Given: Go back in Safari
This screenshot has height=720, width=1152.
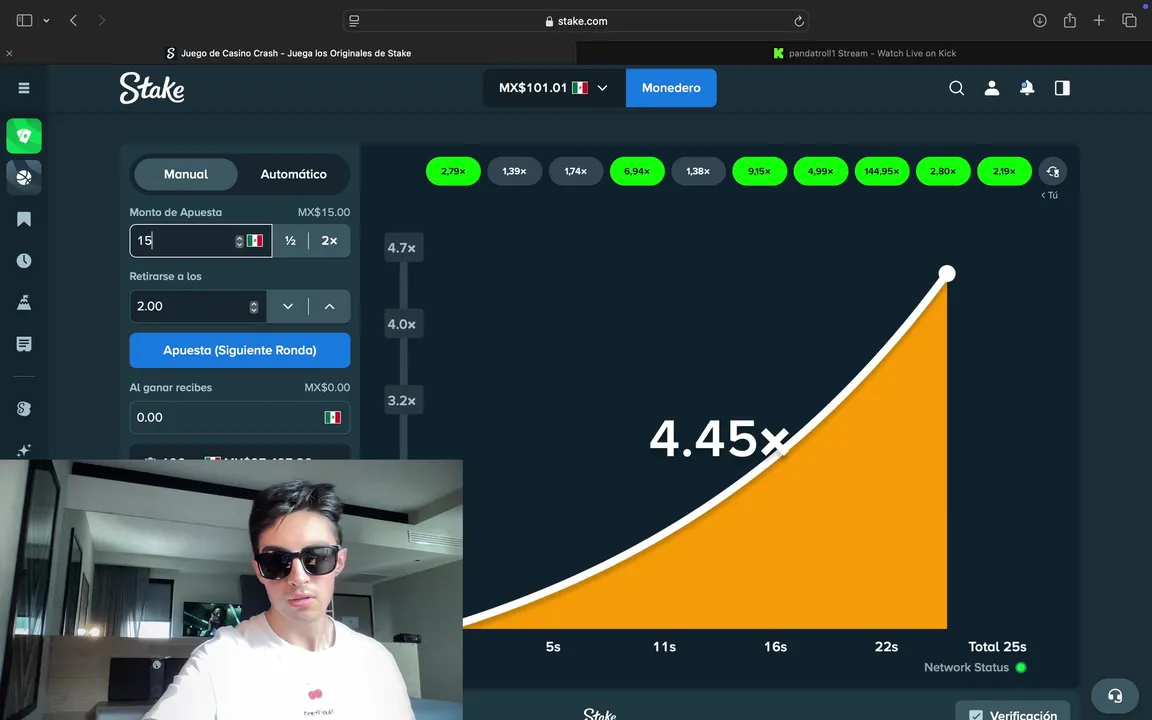Looking at the screenshot, I should (x=73, y=21).
